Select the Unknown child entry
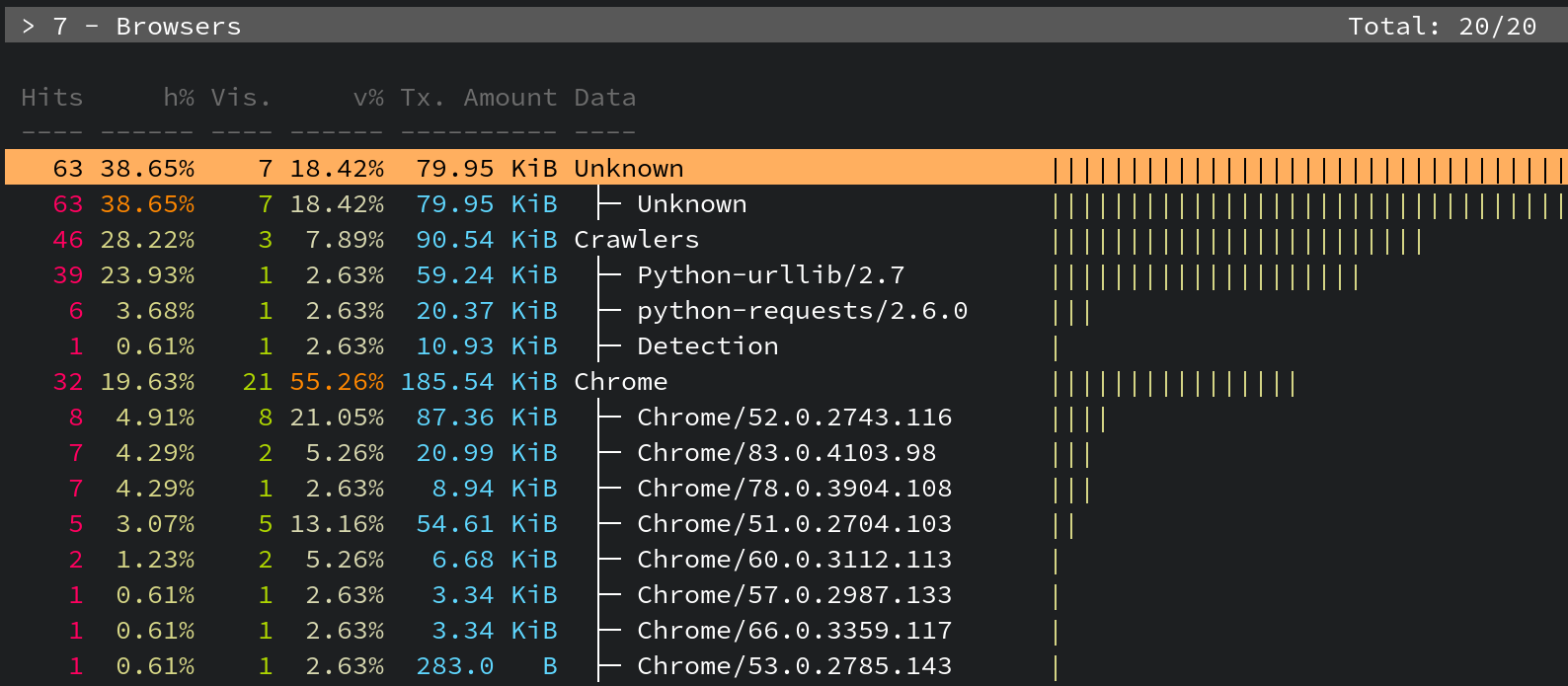Image resolution: width=1568 pixels, height=686 pixels. pyautogui.click(x=691, y=204)
